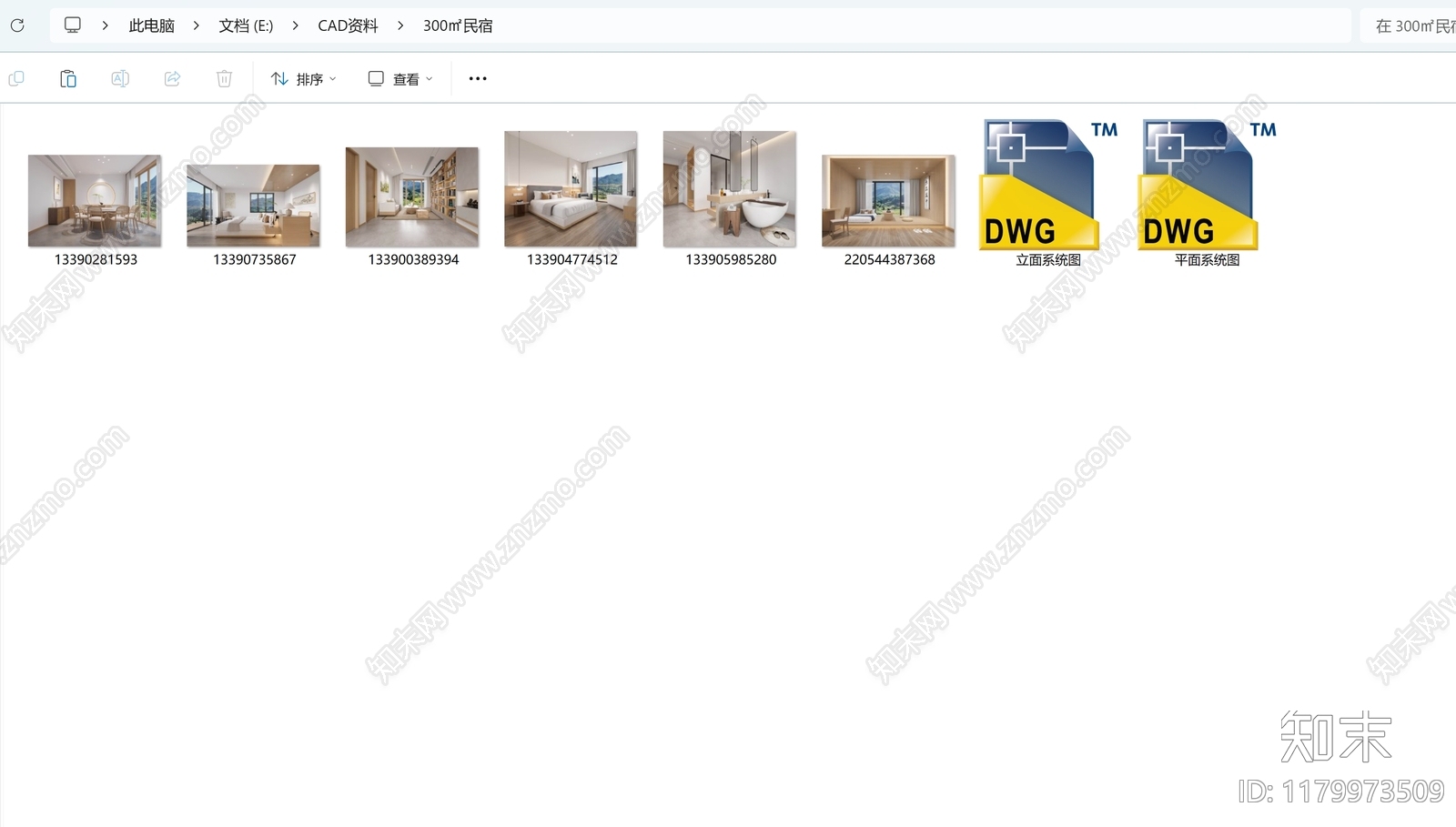1456x827 pixels.
Task: Click the file name 133904774512
Action: point(572,259)
